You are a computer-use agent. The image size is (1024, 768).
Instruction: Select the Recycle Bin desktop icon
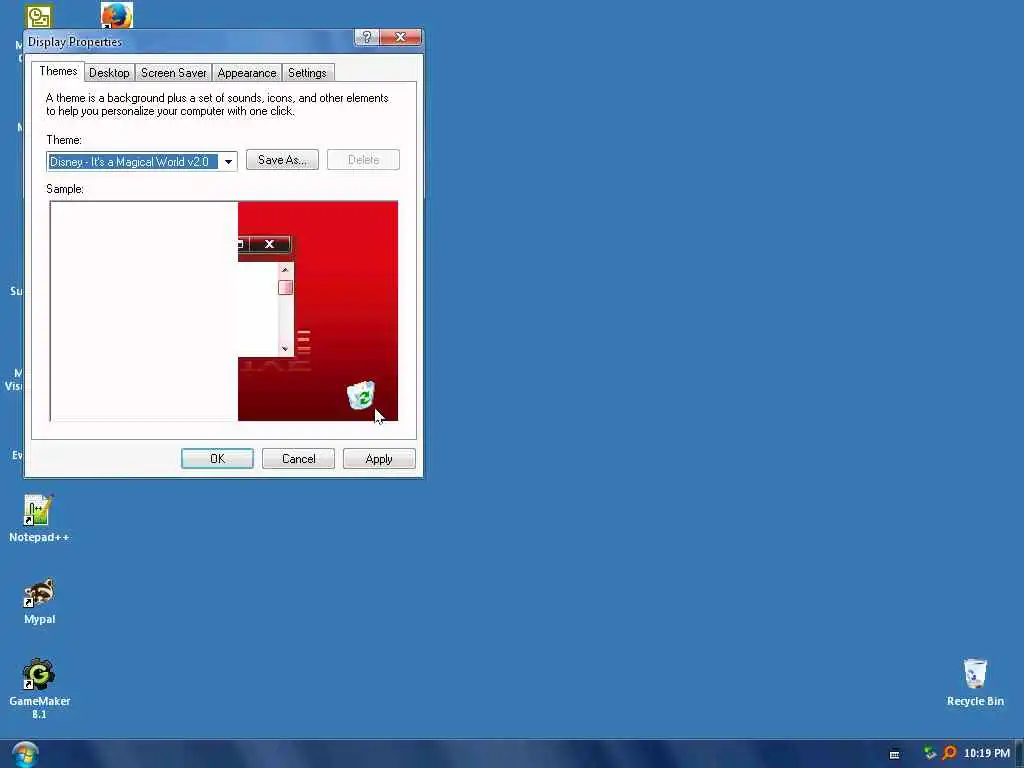point(975,675)
